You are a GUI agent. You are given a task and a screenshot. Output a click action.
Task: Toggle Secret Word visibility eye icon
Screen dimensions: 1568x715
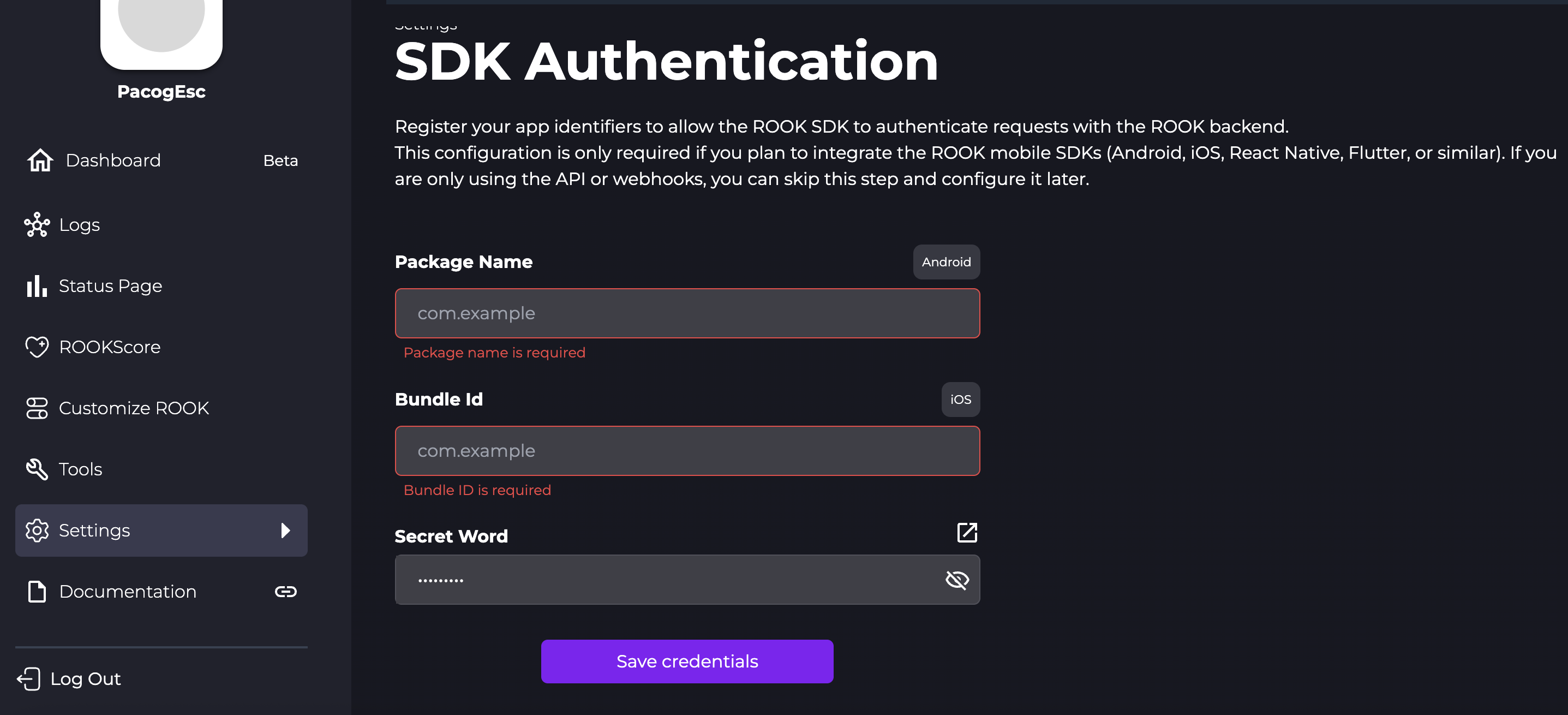957,580
